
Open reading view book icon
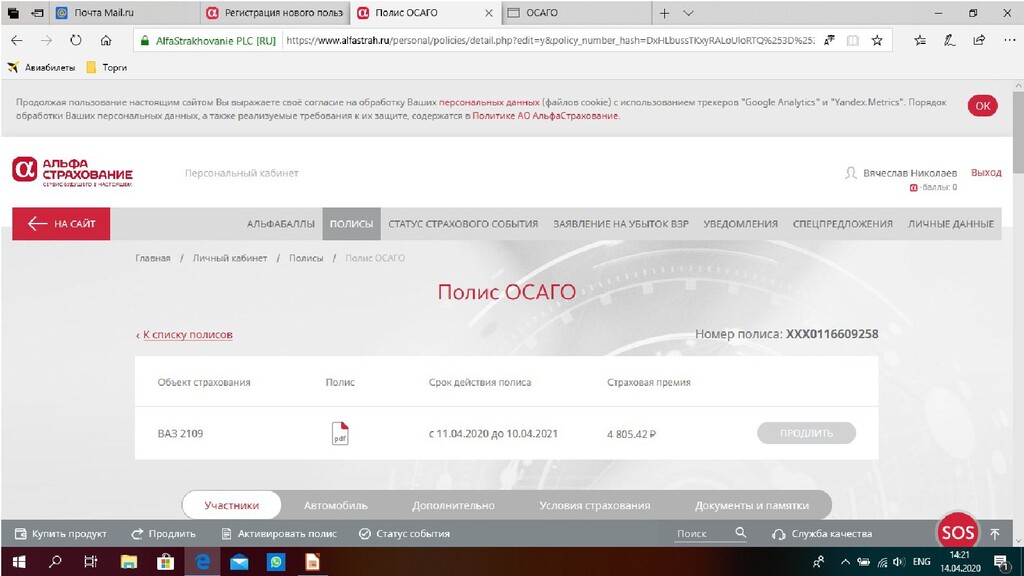(853, 40)
